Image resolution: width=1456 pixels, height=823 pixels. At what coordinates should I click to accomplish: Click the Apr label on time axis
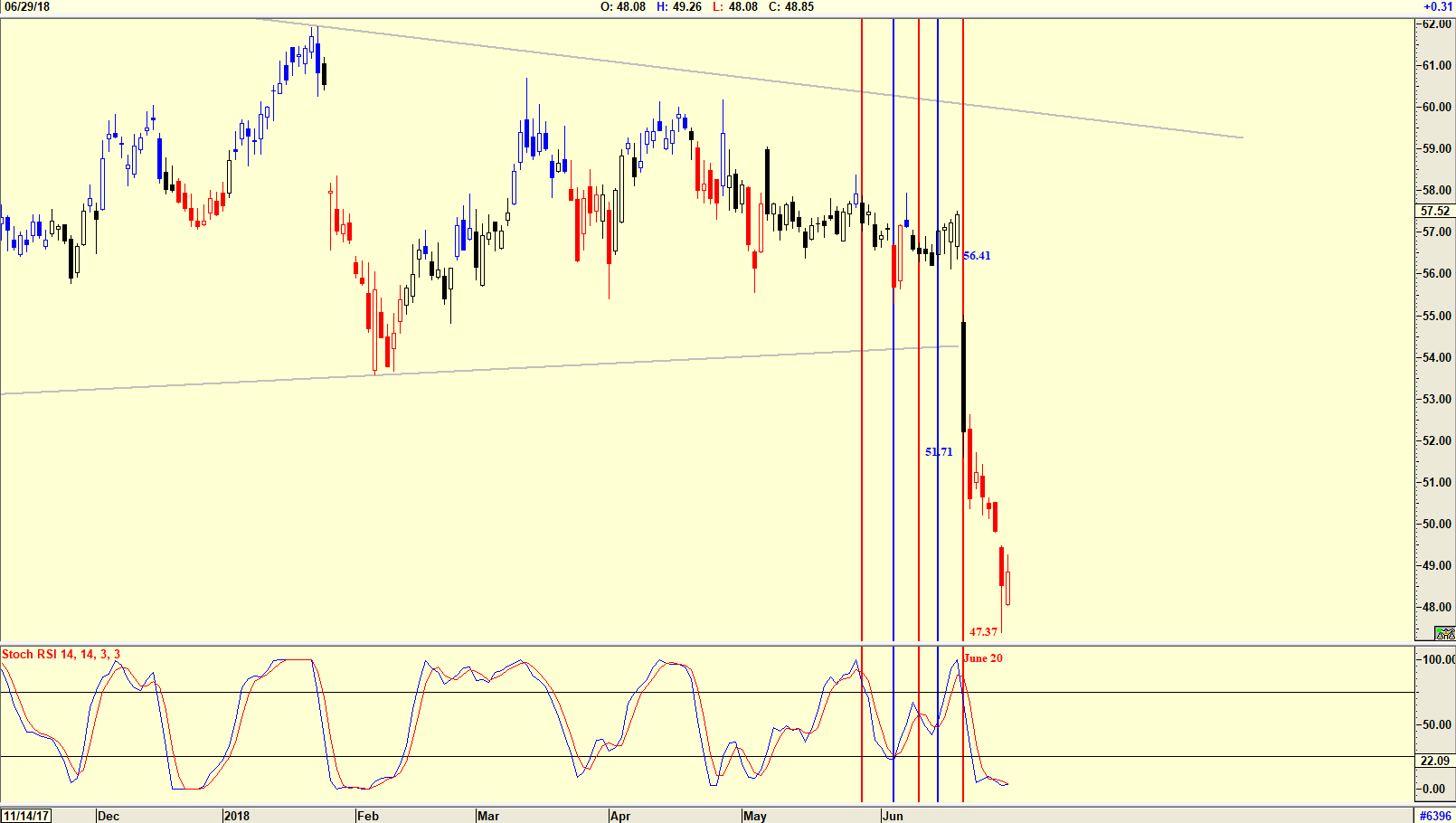pyautogui.click(x=620, y=816)
